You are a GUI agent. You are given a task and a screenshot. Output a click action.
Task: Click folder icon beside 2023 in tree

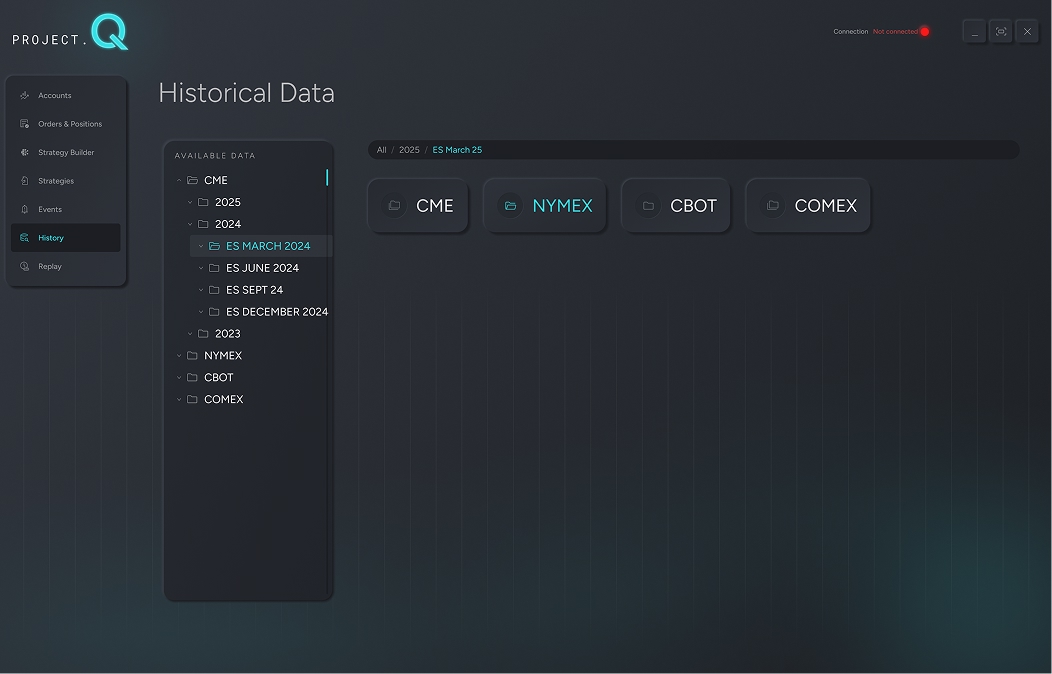point(203,333)
